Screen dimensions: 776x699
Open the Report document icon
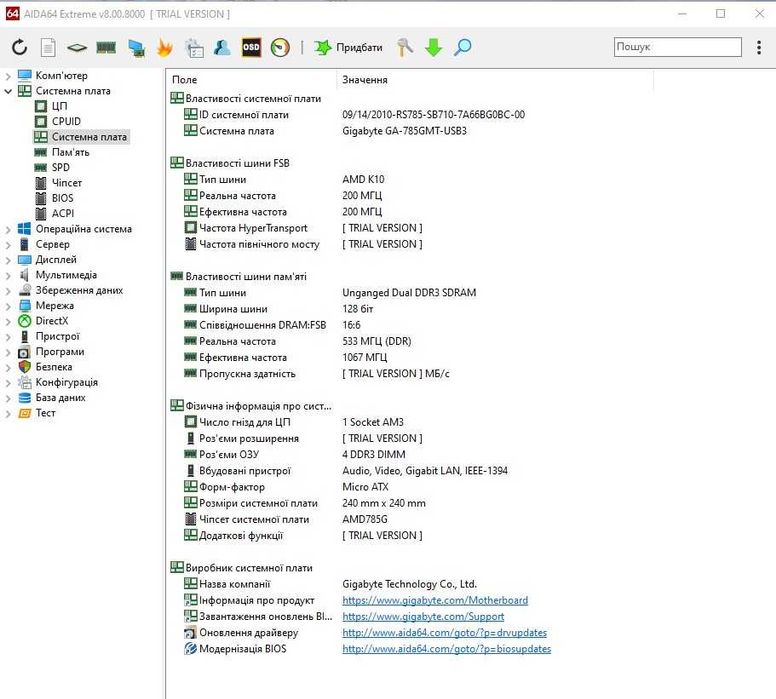[x=48, y=48]
